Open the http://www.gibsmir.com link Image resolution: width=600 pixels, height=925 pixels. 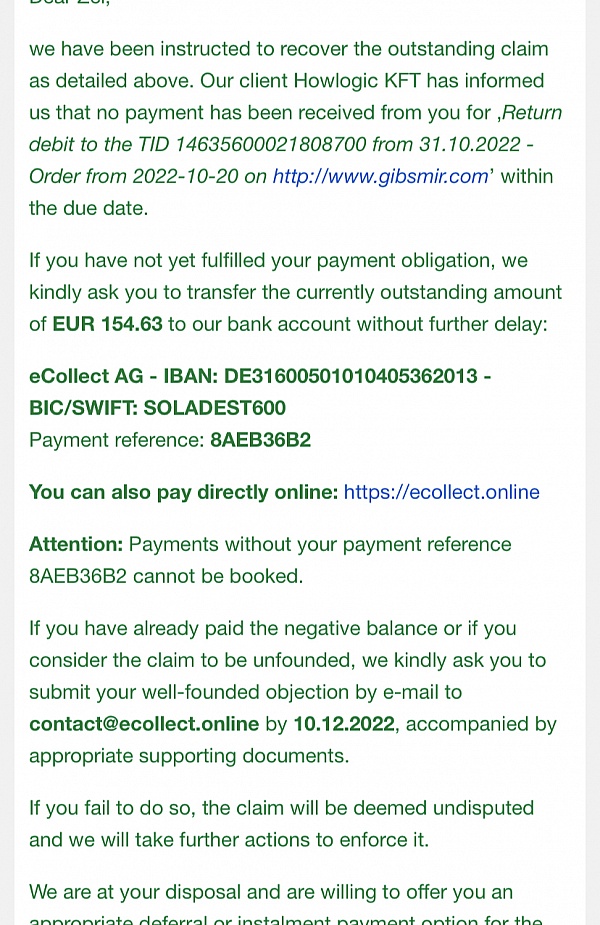[381, 176]
